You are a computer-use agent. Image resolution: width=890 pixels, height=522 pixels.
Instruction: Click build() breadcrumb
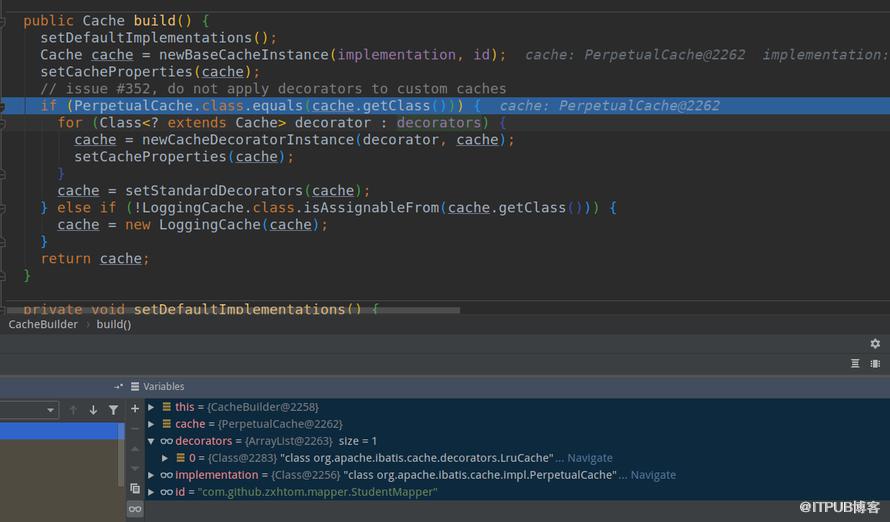114,324
